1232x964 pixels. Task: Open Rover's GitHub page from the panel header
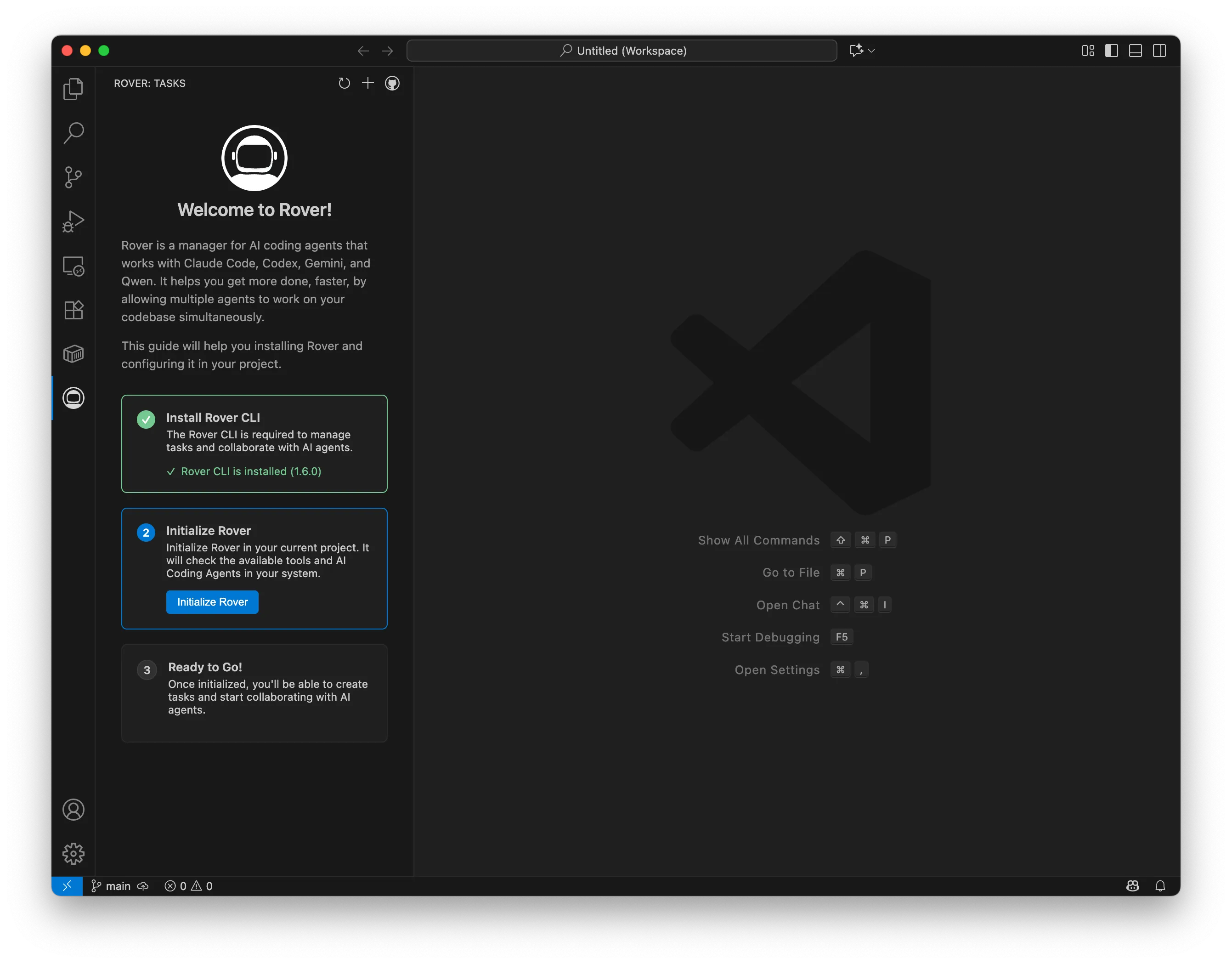point(392,83)
